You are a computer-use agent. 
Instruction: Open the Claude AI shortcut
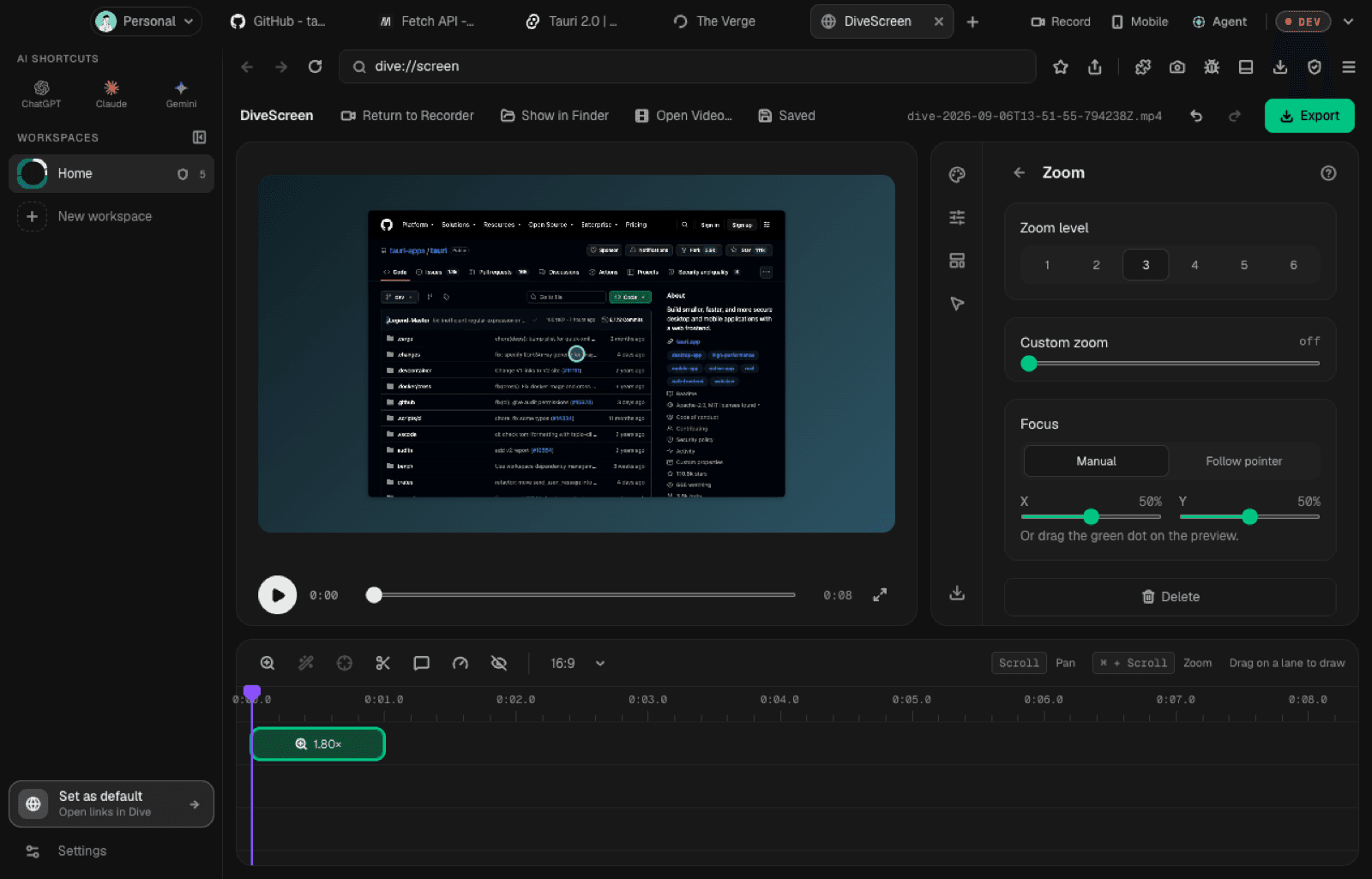coord(111,93)
